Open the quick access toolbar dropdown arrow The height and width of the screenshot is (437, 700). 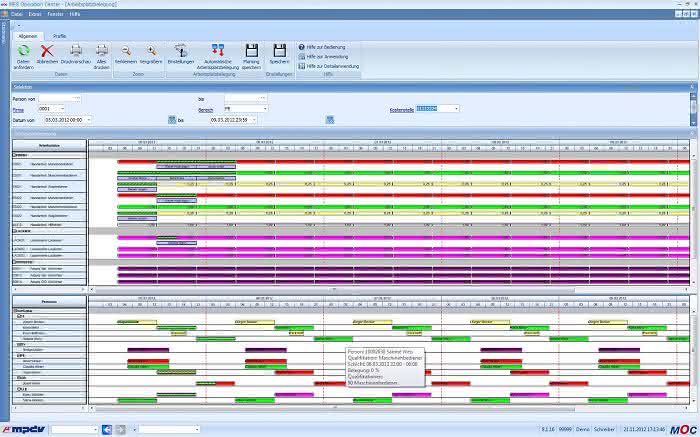18,25
